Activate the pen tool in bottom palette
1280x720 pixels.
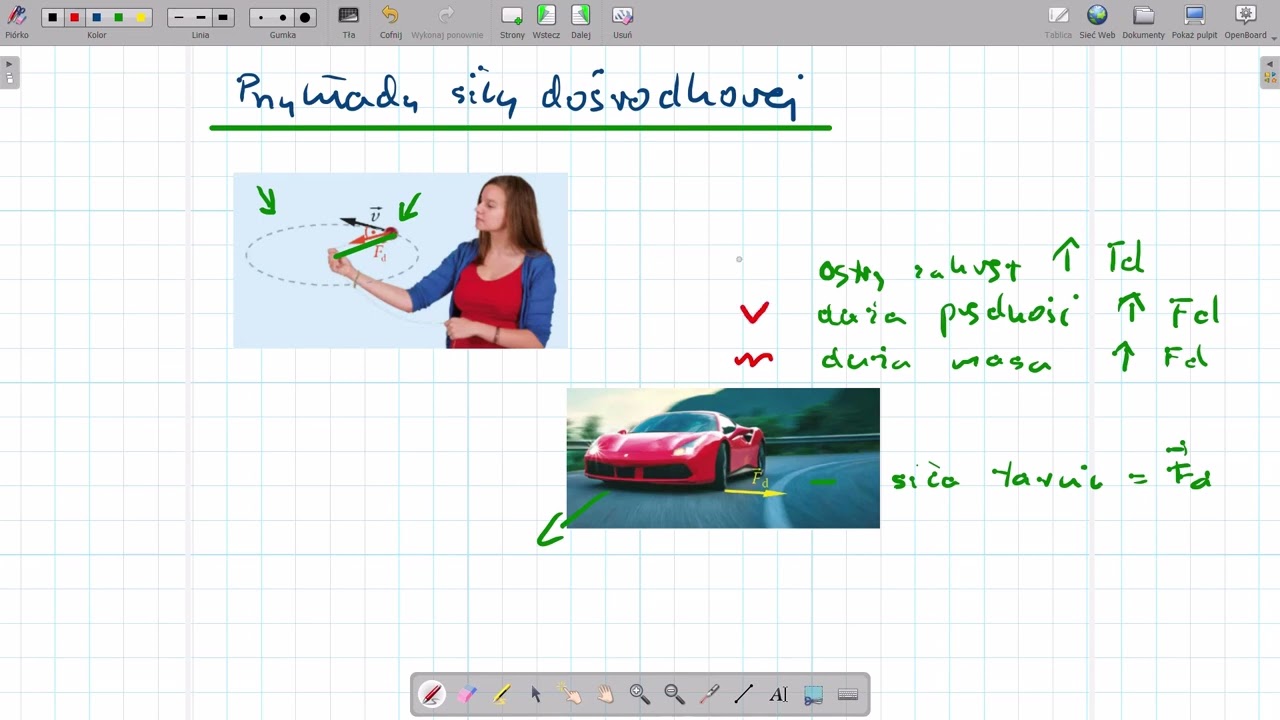(x=432, y=694)
